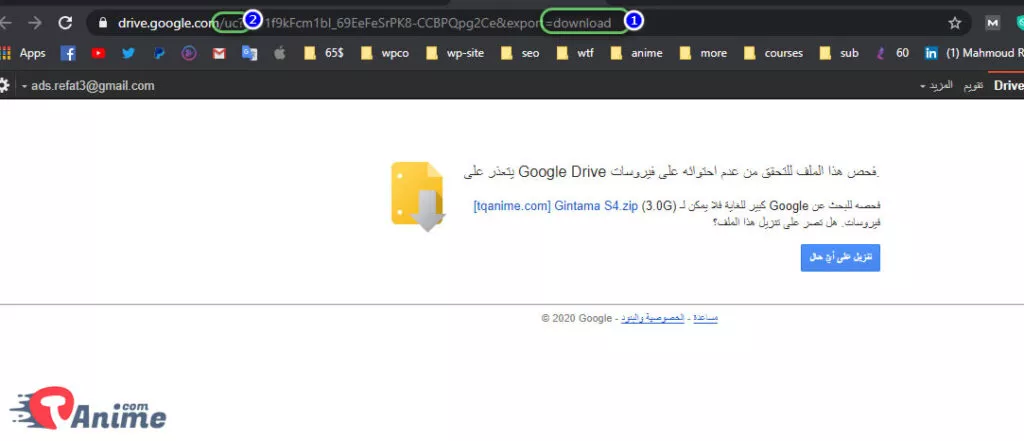Screen dimensions: 1024x441
Task: Click the blue download anyway button
Action: pos(840,258)
